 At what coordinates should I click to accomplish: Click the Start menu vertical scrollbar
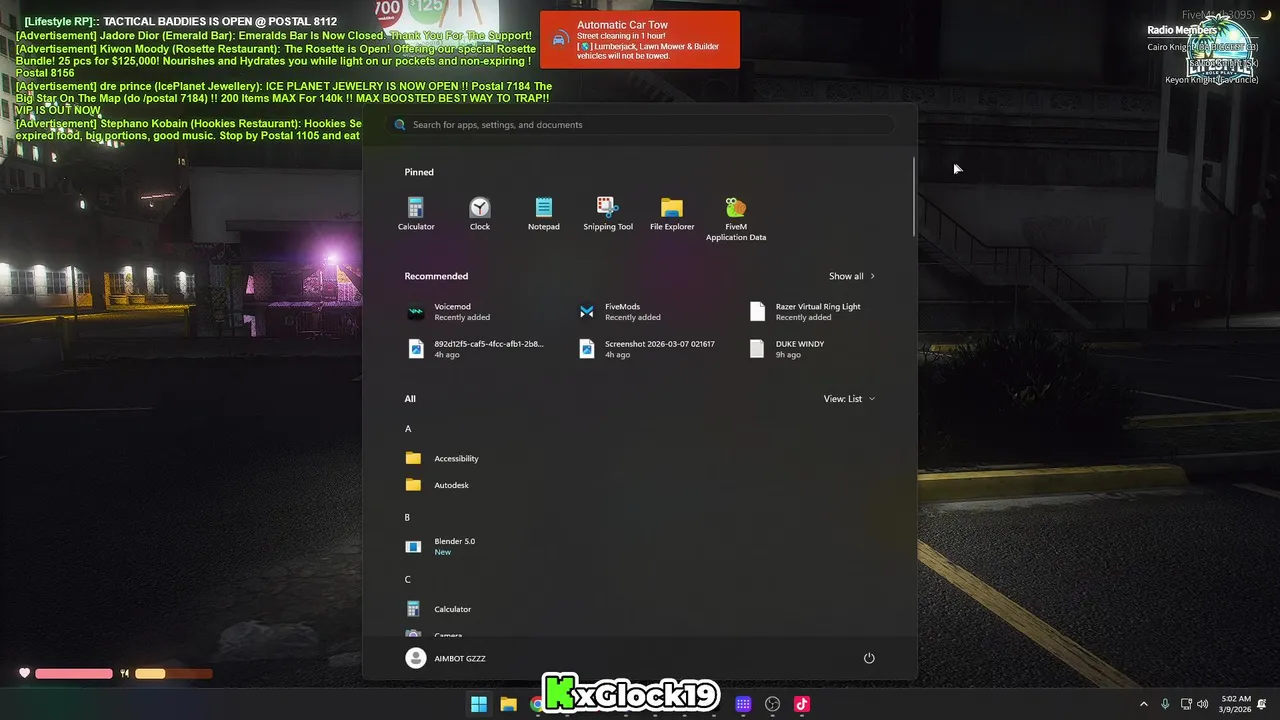[x=914, y=196]
